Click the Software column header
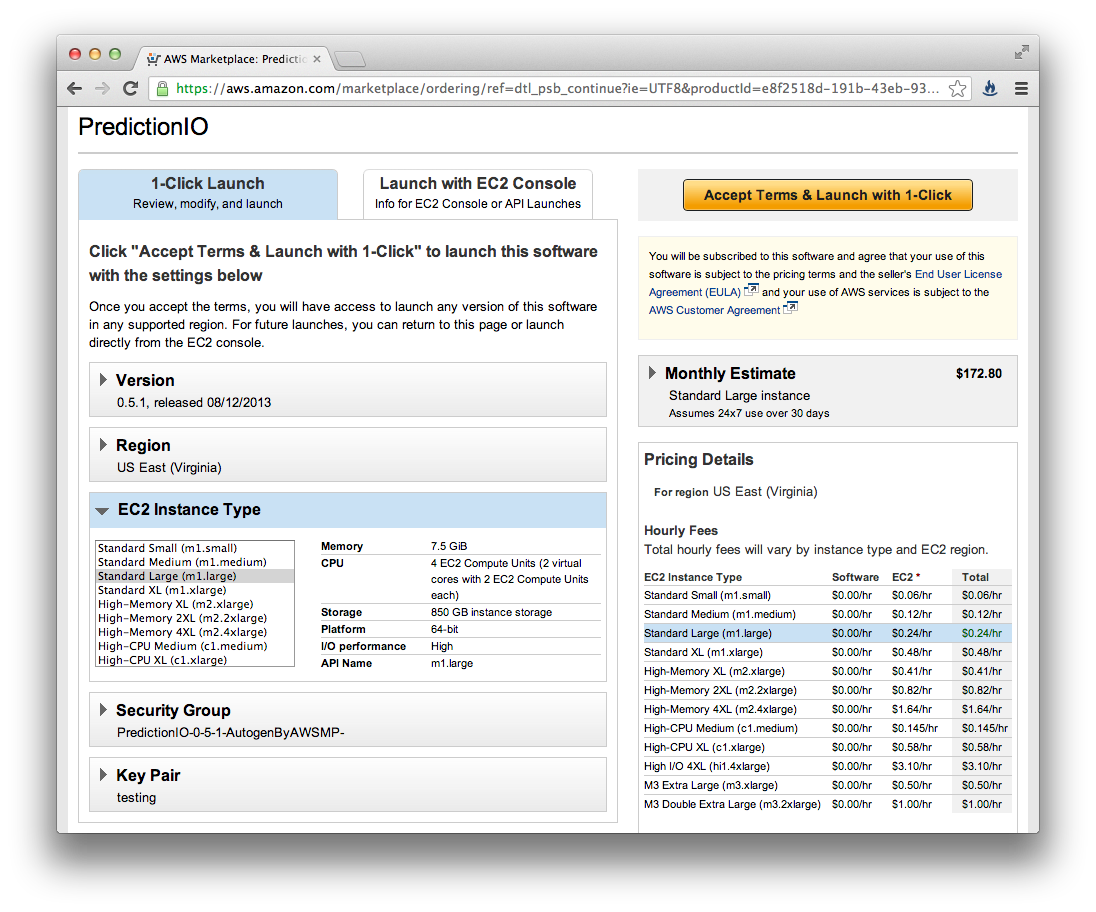 (x=855, y=577)
